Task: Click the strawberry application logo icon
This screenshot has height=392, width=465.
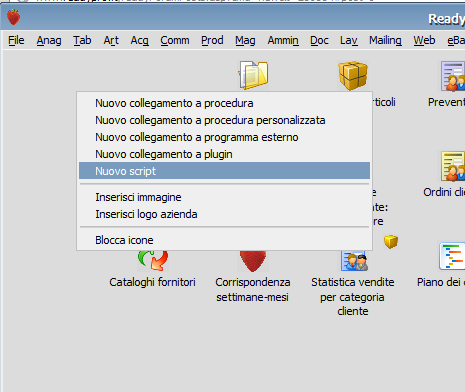Action: tap(14, 17)
